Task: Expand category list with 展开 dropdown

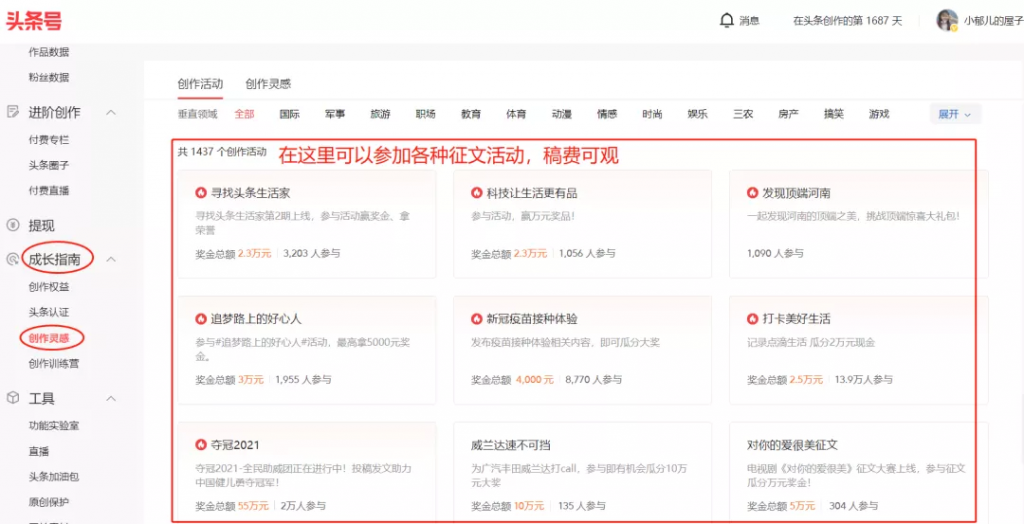Action: click(955, 114)
